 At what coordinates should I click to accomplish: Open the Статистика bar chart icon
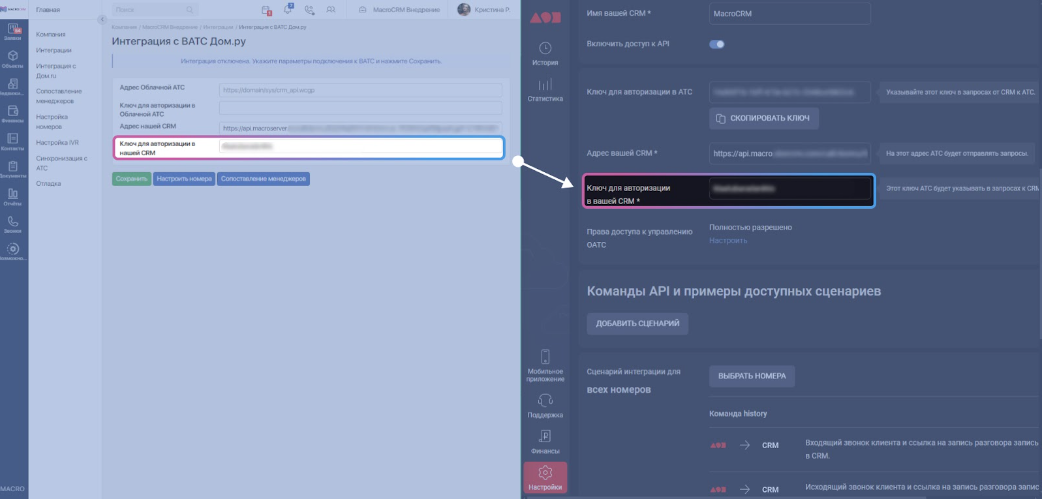545,90
